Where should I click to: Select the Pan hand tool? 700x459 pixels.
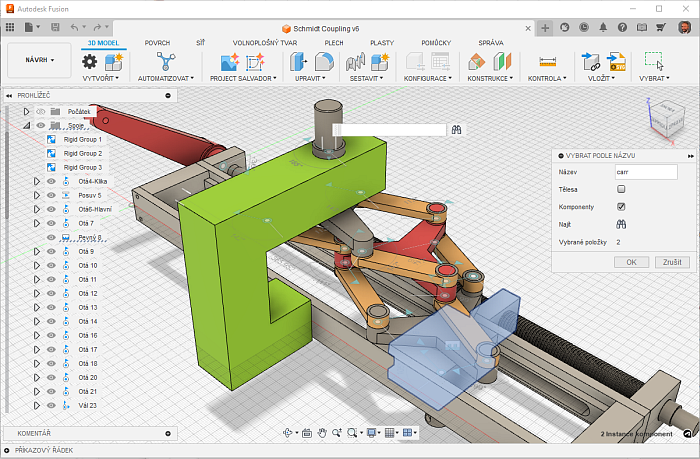[x=322, y=433]
